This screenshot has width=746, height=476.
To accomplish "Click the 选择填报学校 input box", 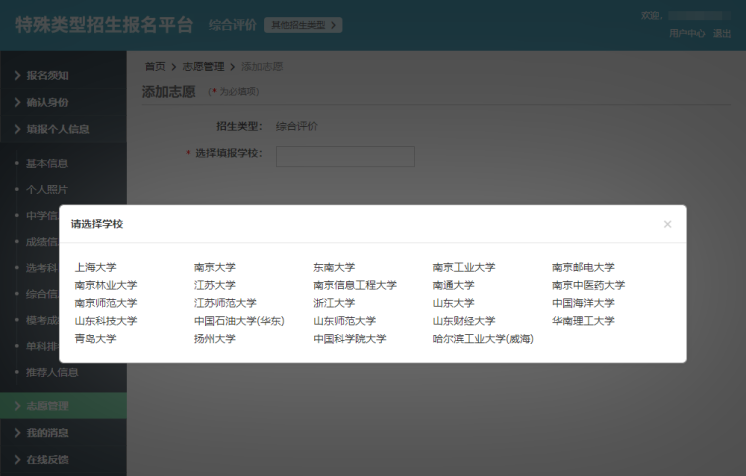I will pyautogui.click(x=345, y=156).
